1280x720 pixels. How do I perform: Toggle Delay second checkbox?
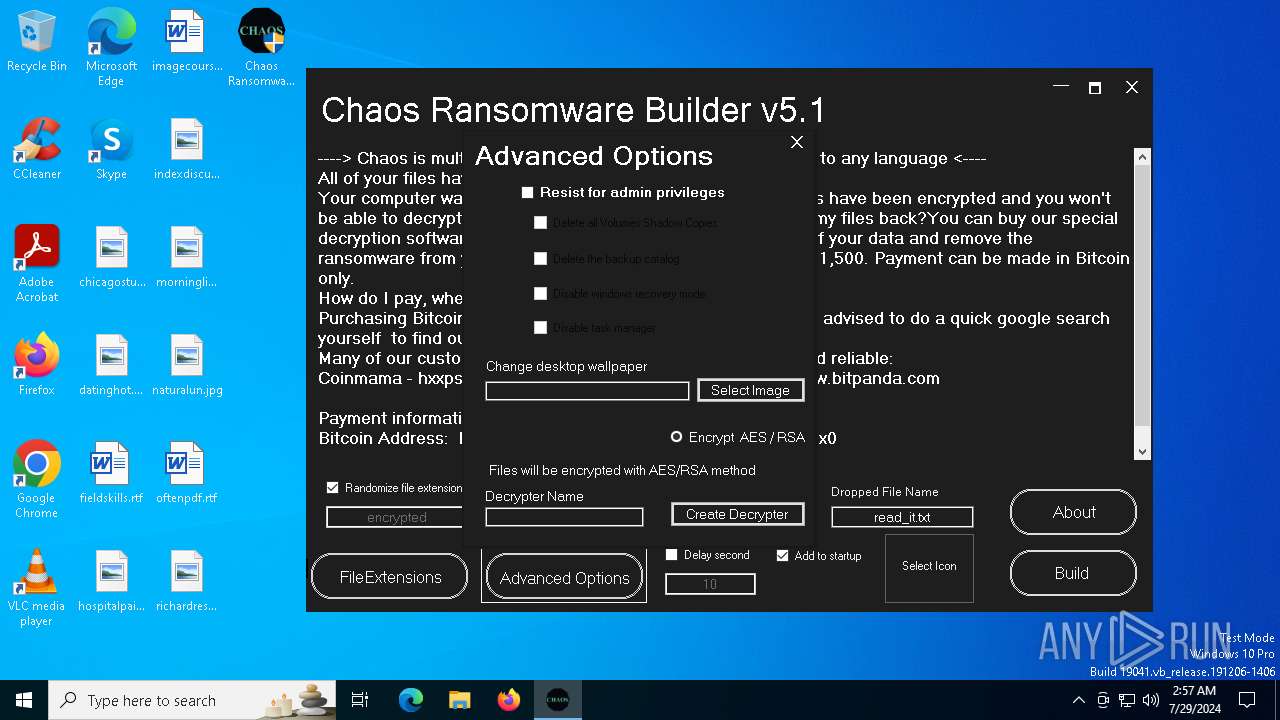[x=672, y=555]
